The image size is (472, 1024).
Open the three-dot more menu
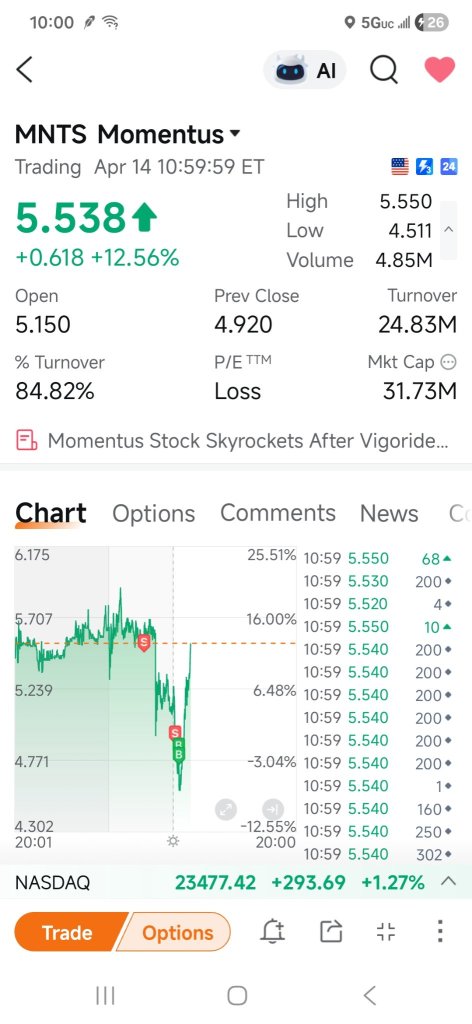pyautogui.click(x=441, y=931)
